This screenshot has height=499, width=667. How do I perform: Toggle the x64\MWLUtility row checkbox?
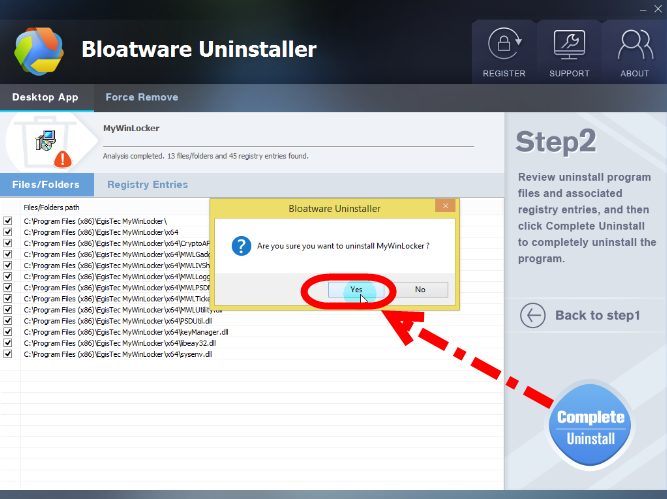(8, 309)
